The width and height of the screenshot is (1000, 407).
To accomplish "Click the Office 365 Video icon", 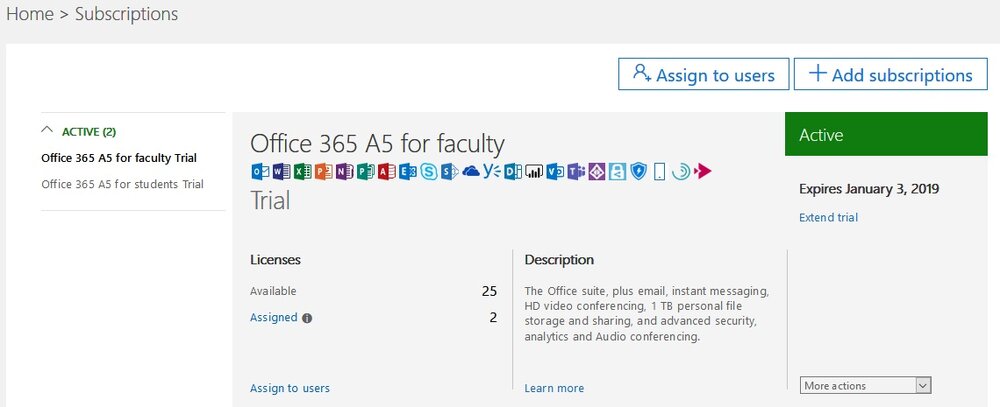I will (x=555, y=172).
